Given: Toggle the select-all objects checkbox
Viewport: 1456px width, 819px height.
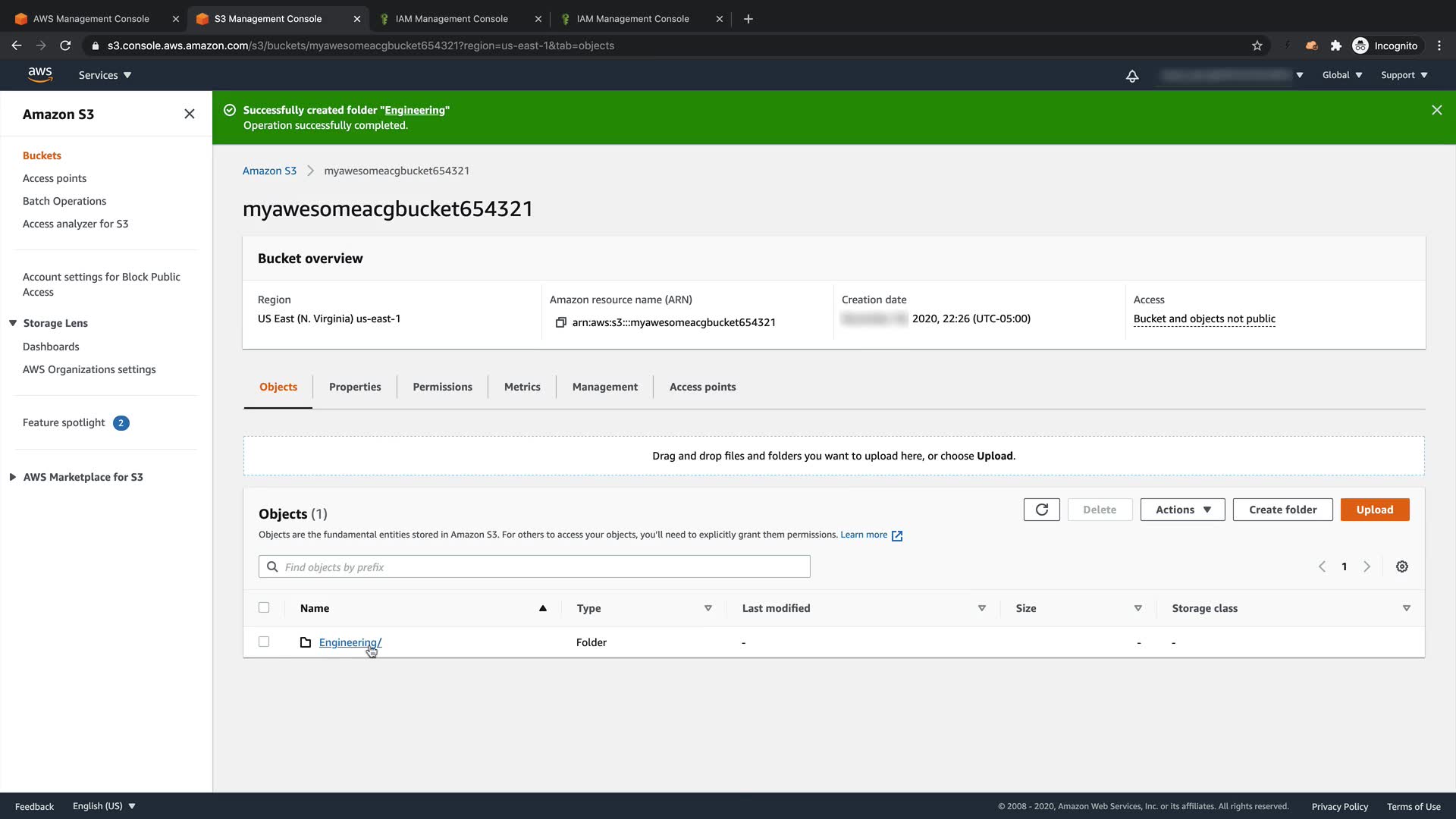Looking at the screenshot, I should tap(264, 607).
